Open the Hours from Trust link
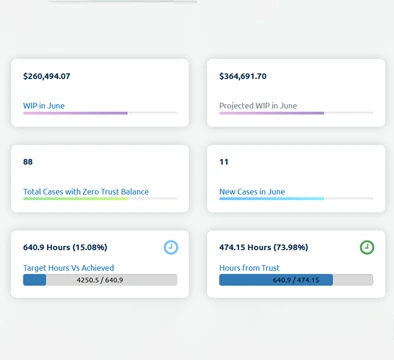This screenshot has width=394, height=360. [x=249, y=268]
